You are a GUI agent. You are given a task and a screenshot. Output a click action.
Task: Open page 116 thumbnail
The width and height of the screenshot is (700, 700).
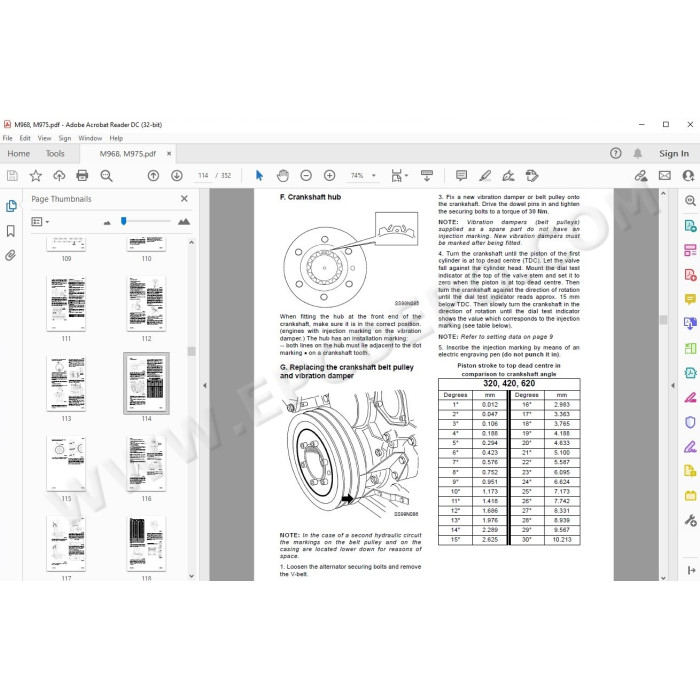tap(146, 463)
